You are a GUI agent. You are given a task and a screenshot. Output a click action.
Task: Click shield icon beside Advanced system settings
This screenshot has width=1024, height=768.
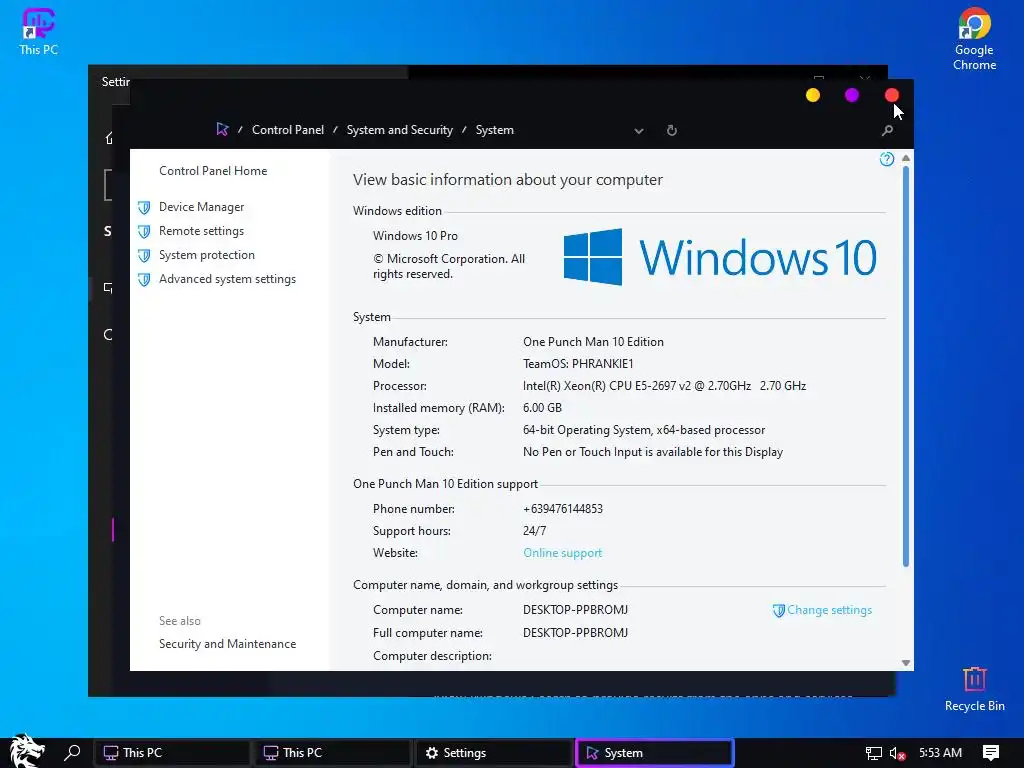point(144,280)
